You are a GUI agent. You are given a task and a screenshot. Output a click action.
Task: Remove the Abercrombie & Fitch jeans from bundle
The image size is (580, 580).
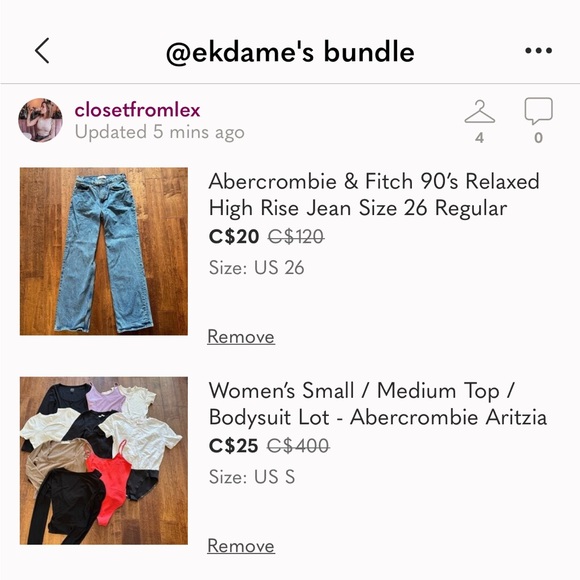pyautogui.click(x=241, y=337)
